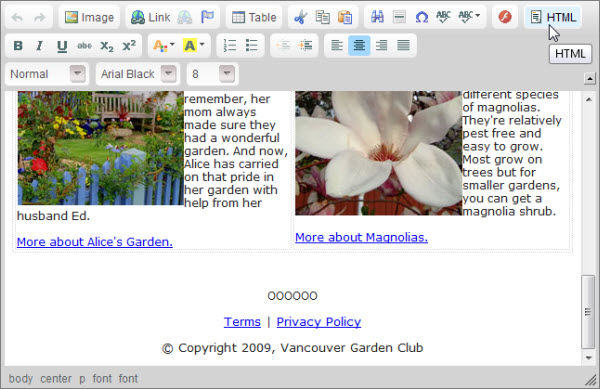Switch to HTML source view
This screenshot has width=600, height=389.
coord(553,18)
